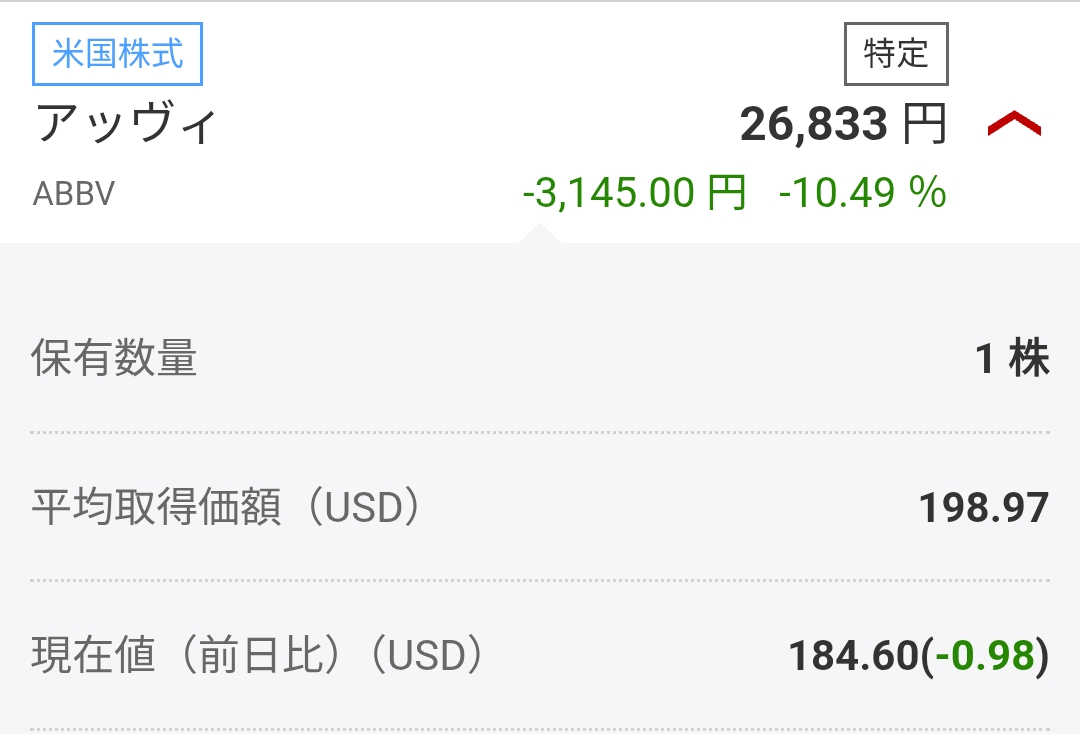This screenshot has width=1080, height=734.
Task: Collapse the アッヴィ details with red chevron
Action: (x=1014, y=125)
